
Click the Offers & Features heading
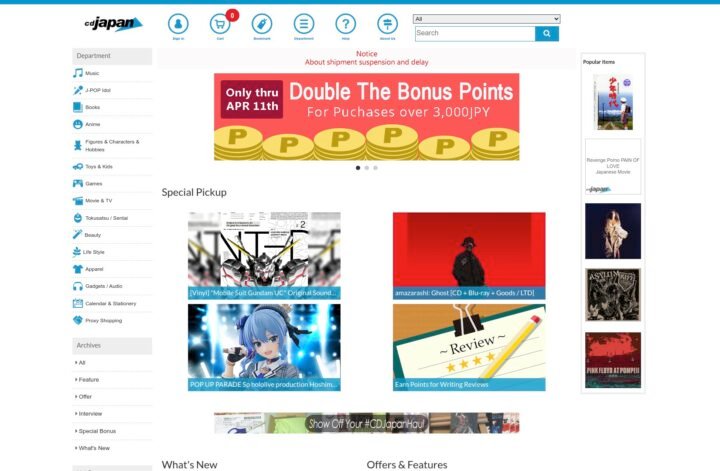tap(407, 465)
